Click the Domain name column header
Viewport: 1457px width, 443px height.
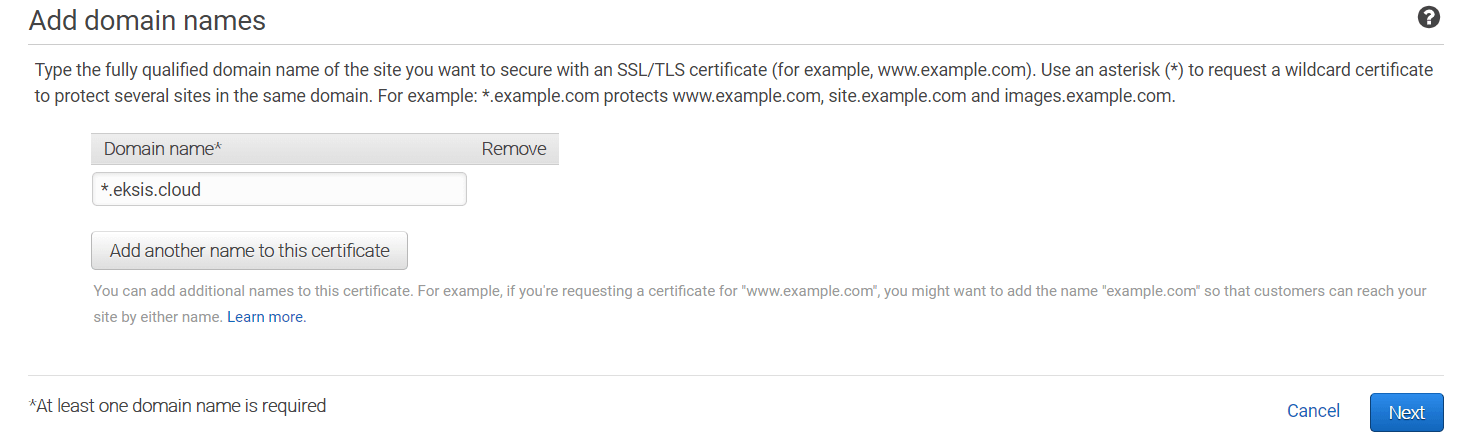(x=162, y=149)
